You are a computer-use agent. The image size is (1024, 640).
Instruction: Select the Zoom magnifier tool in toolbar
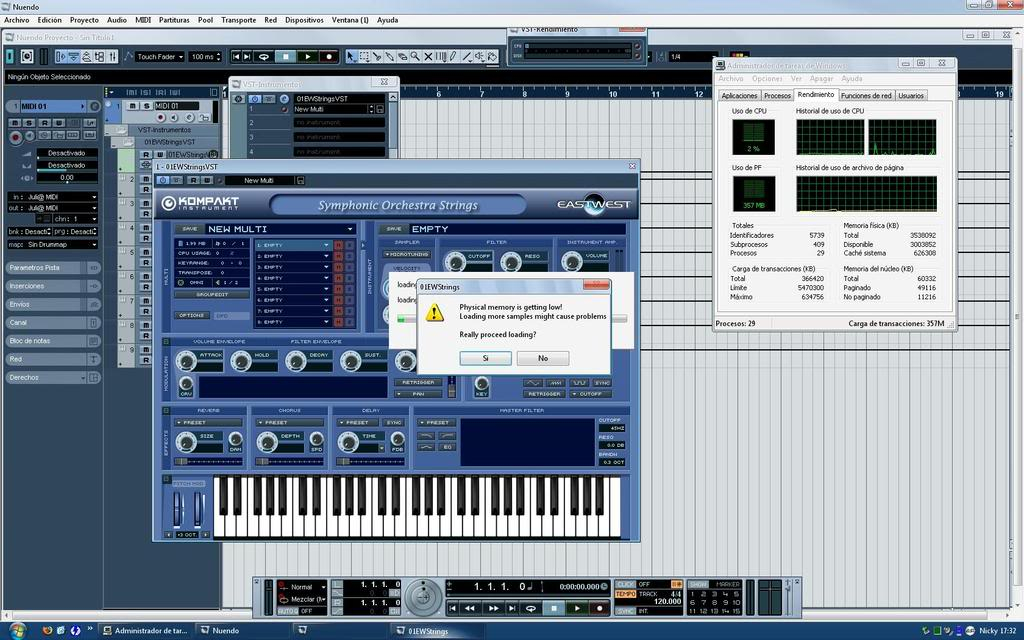click(415, 57)
